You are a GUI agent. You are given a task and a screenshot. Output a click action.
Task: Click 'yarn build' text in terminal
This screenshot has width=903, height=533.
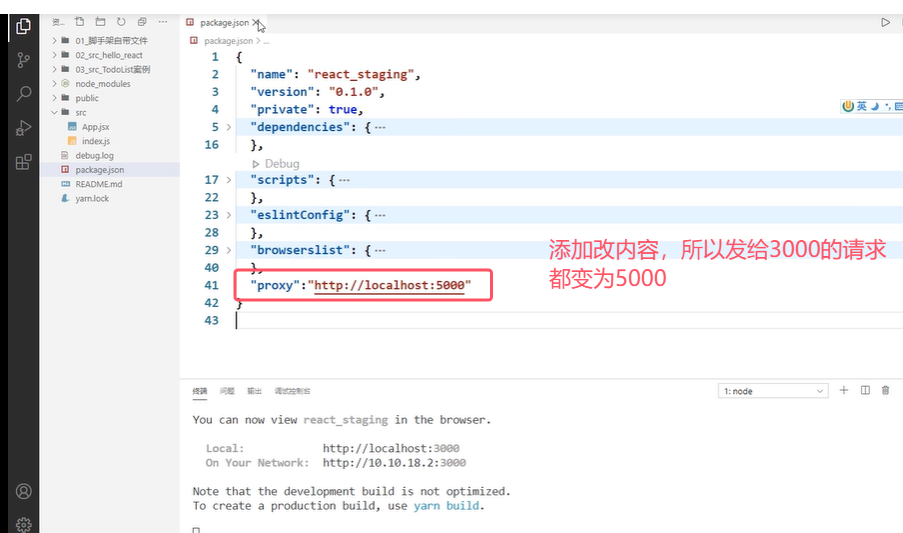pos(446,506)
